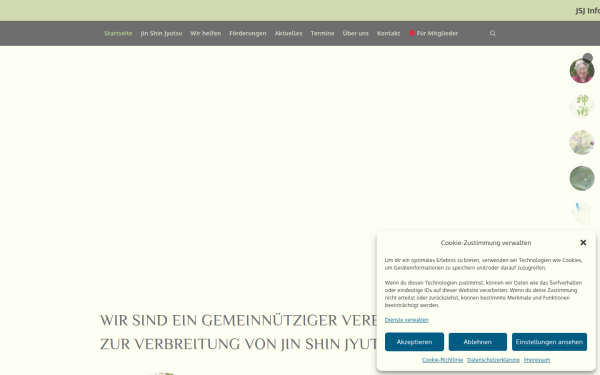Open the Aktuelles menu item
Image resolution: width=600 pixels, height=375 pixels.
pos(289,33)
